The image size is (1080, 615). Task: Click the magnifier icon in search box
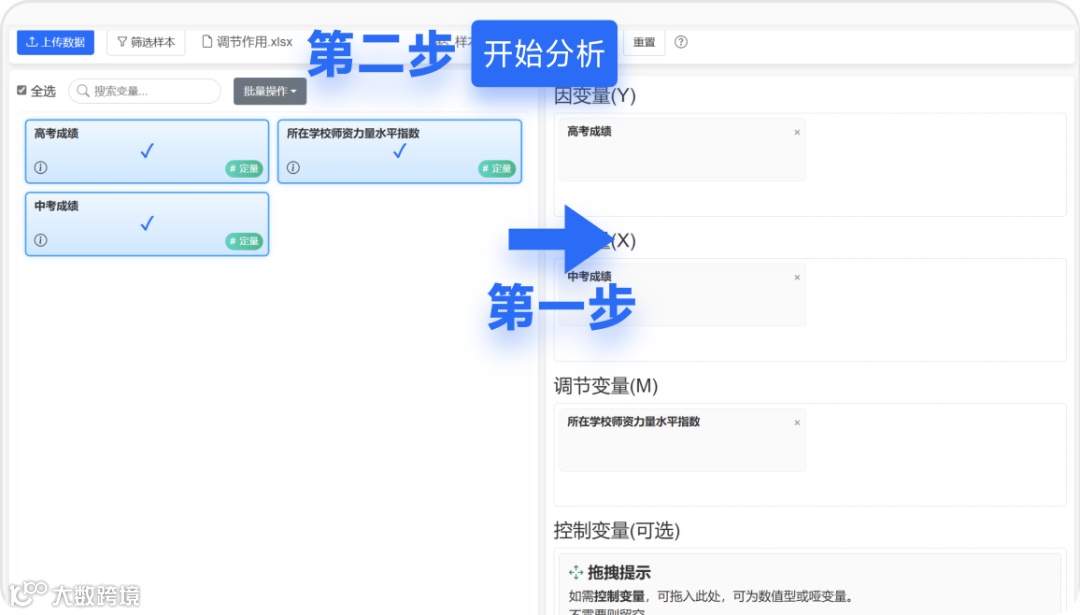[x=83, y=91]
